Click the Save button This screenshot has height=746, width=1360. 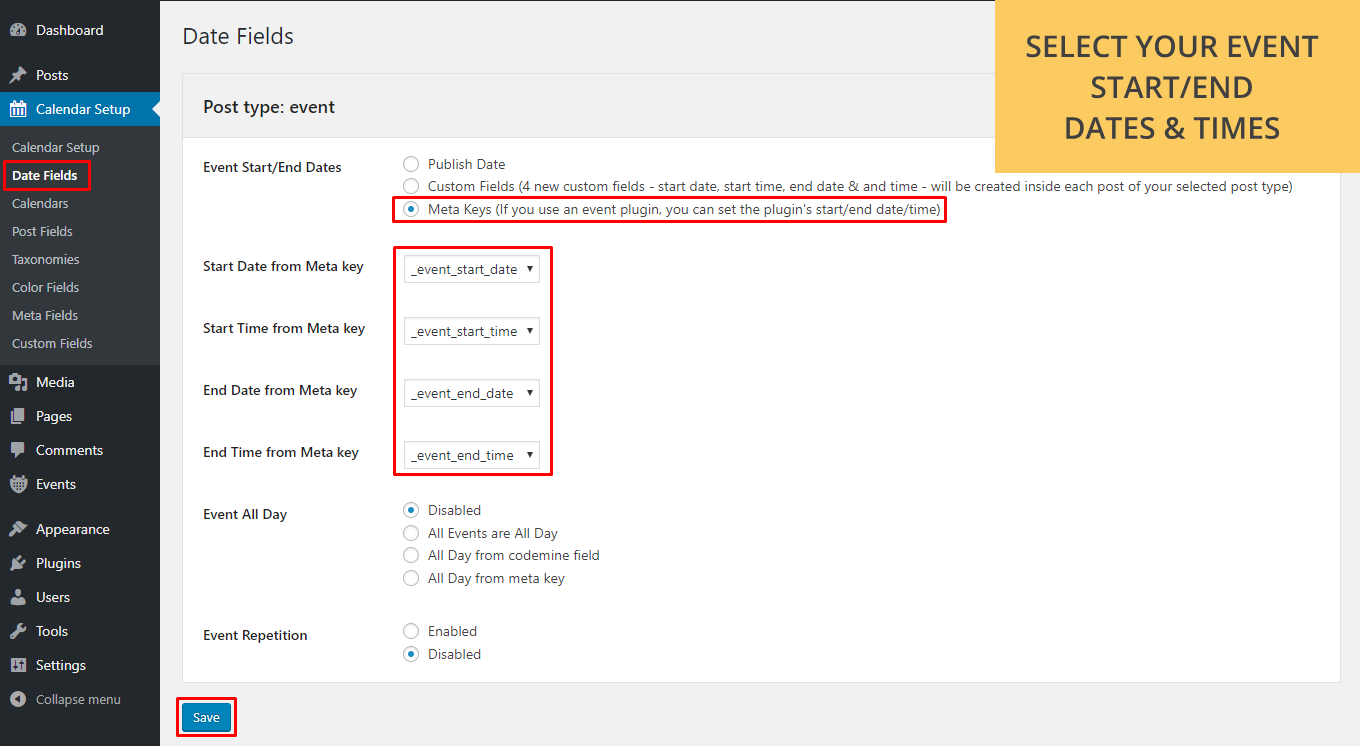206,717
